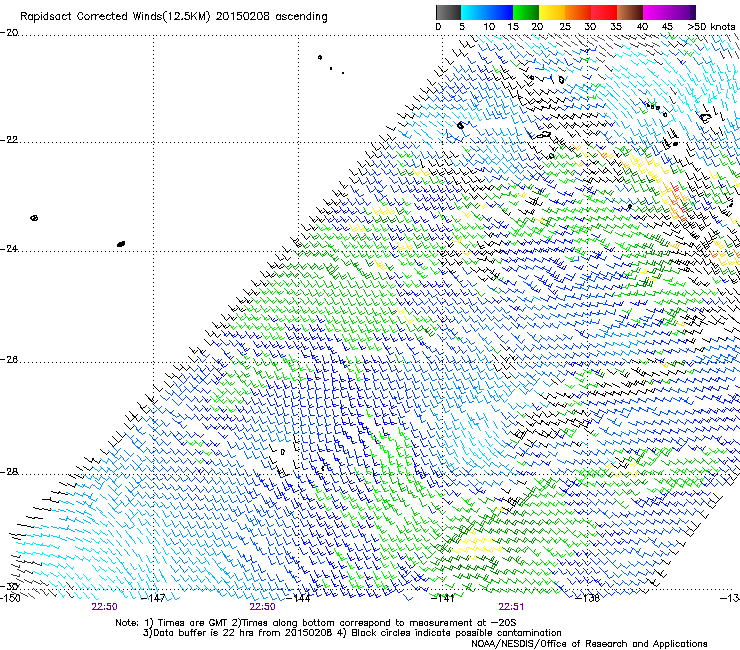
Task: Click the '-26' latitude label
Action: click(x=9, y=360)
